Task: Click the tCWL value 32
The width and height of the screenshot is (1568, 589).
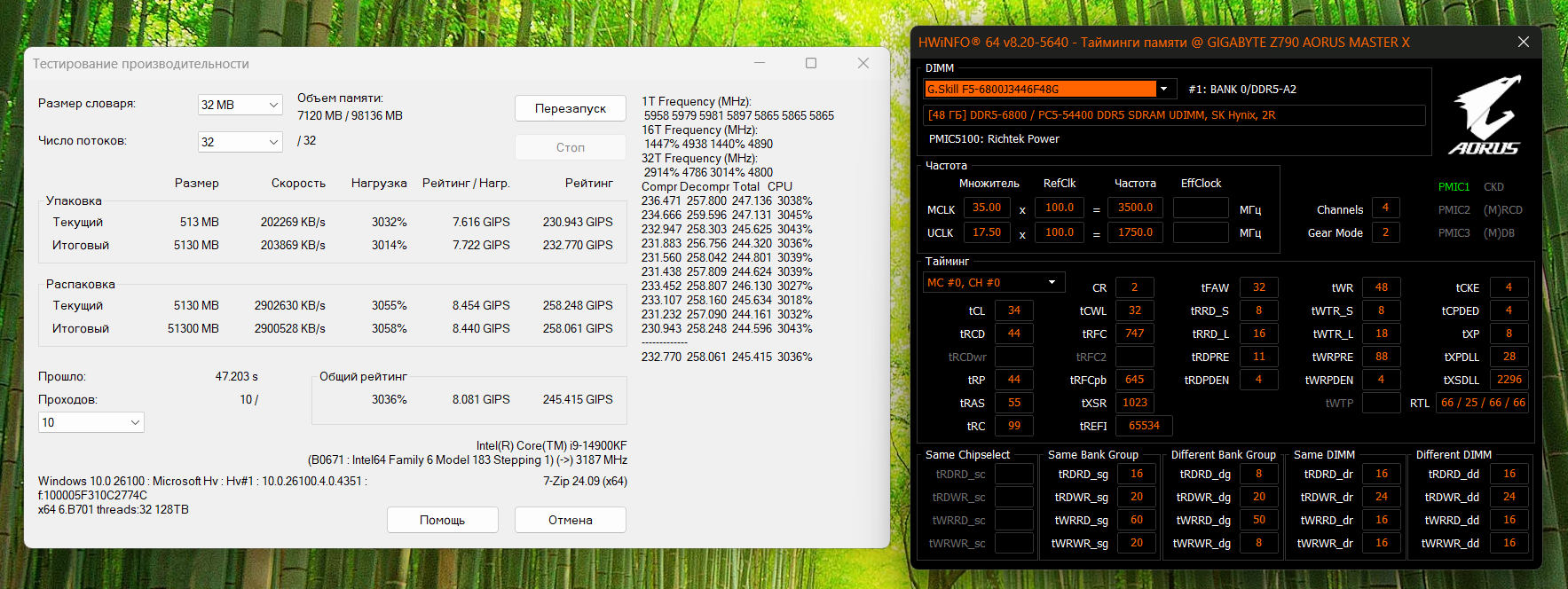Action: click(x=1135, y=310)
